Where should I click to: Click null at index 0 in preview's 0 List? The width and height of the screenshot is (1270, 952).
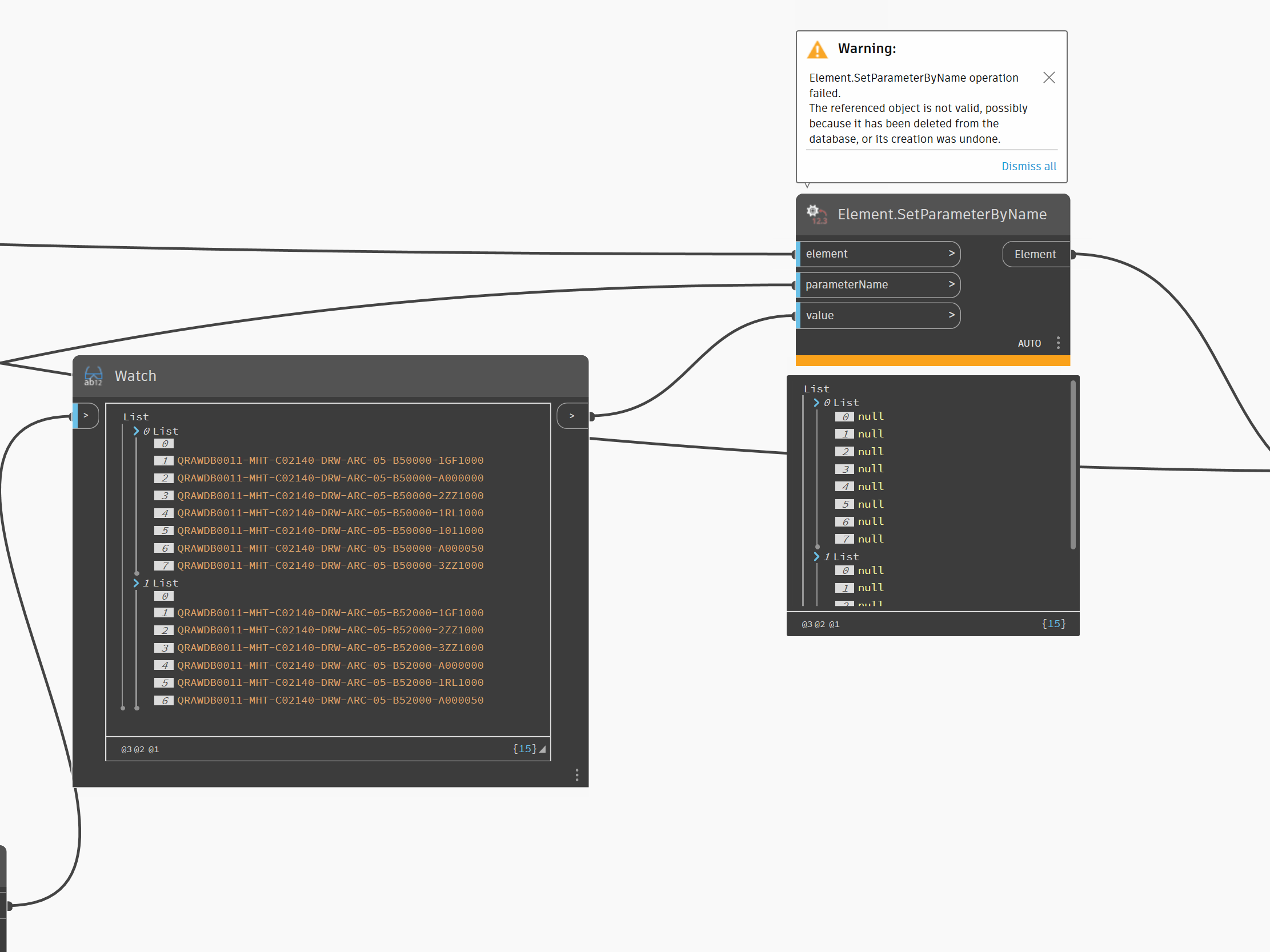[871, 417]
